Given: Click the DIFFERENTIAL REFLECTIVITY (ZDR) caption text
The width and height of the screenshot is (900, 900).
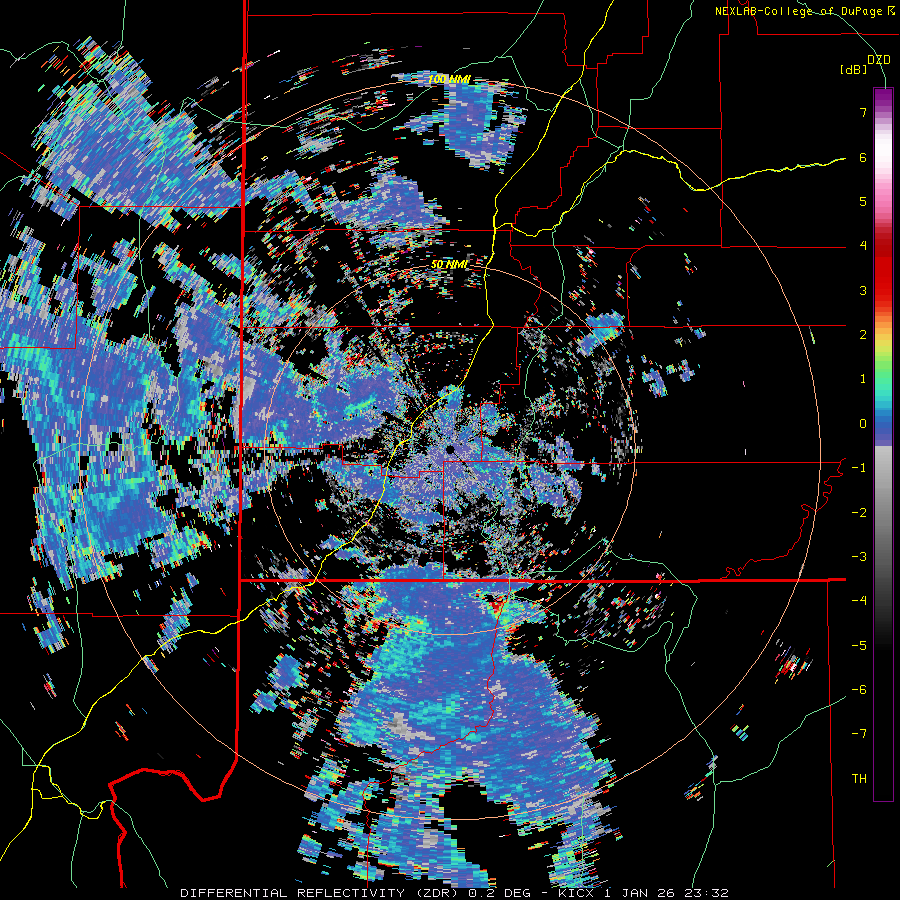Looking at the screenshot, I should pos(321,893).
